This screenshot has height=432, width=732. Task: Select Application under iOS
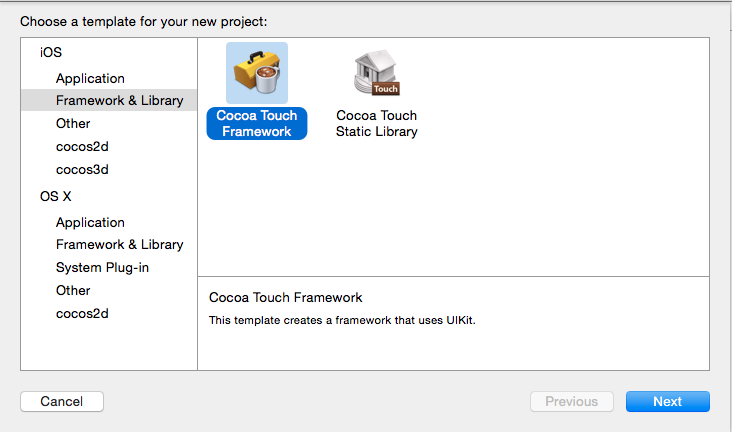pyautogui.click(x=90, y=78)
